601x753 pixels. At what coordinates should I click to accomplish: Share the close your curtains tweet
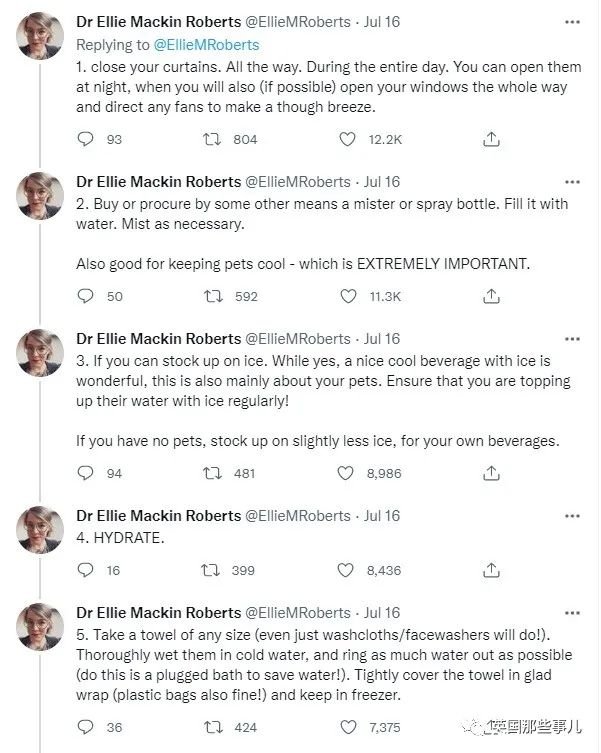(x=491, y=139)
